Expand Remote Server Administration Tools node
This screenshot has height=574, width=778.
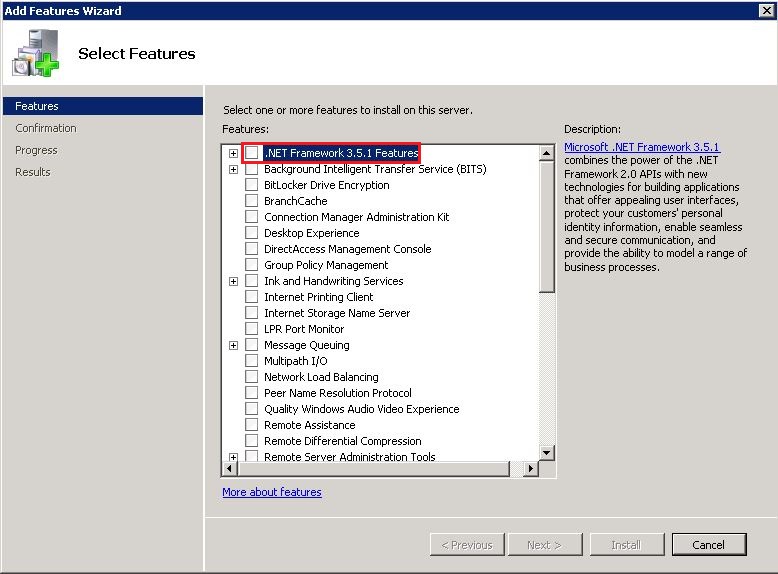233,457
